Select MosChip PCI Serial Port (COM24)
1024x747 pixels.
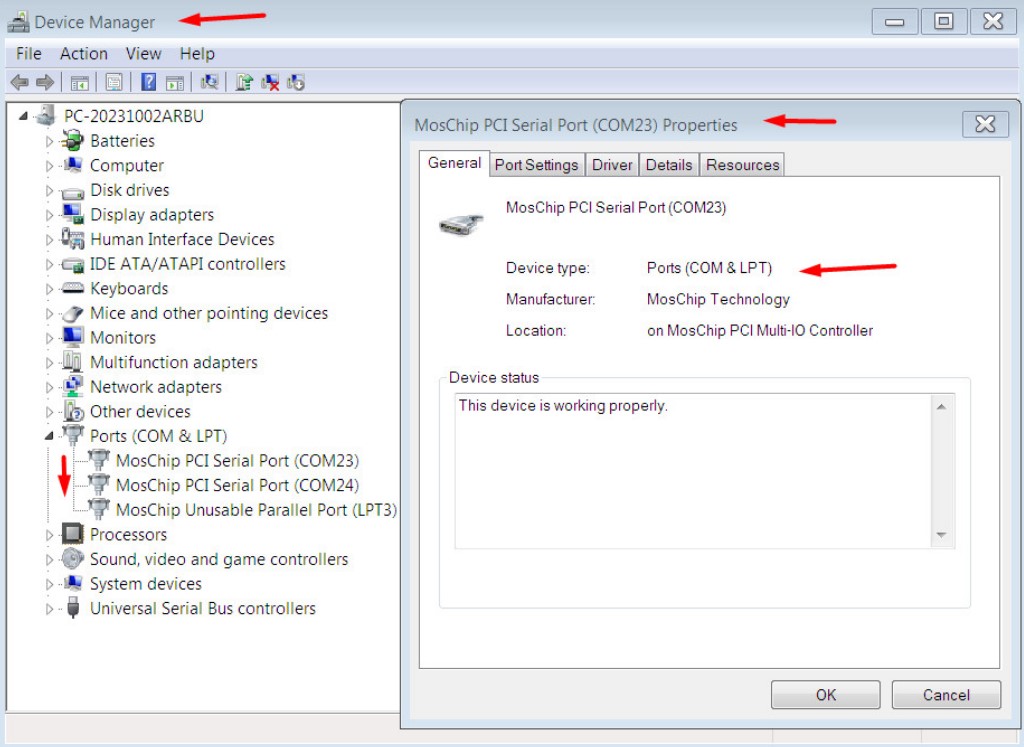(x=238, y=485)
